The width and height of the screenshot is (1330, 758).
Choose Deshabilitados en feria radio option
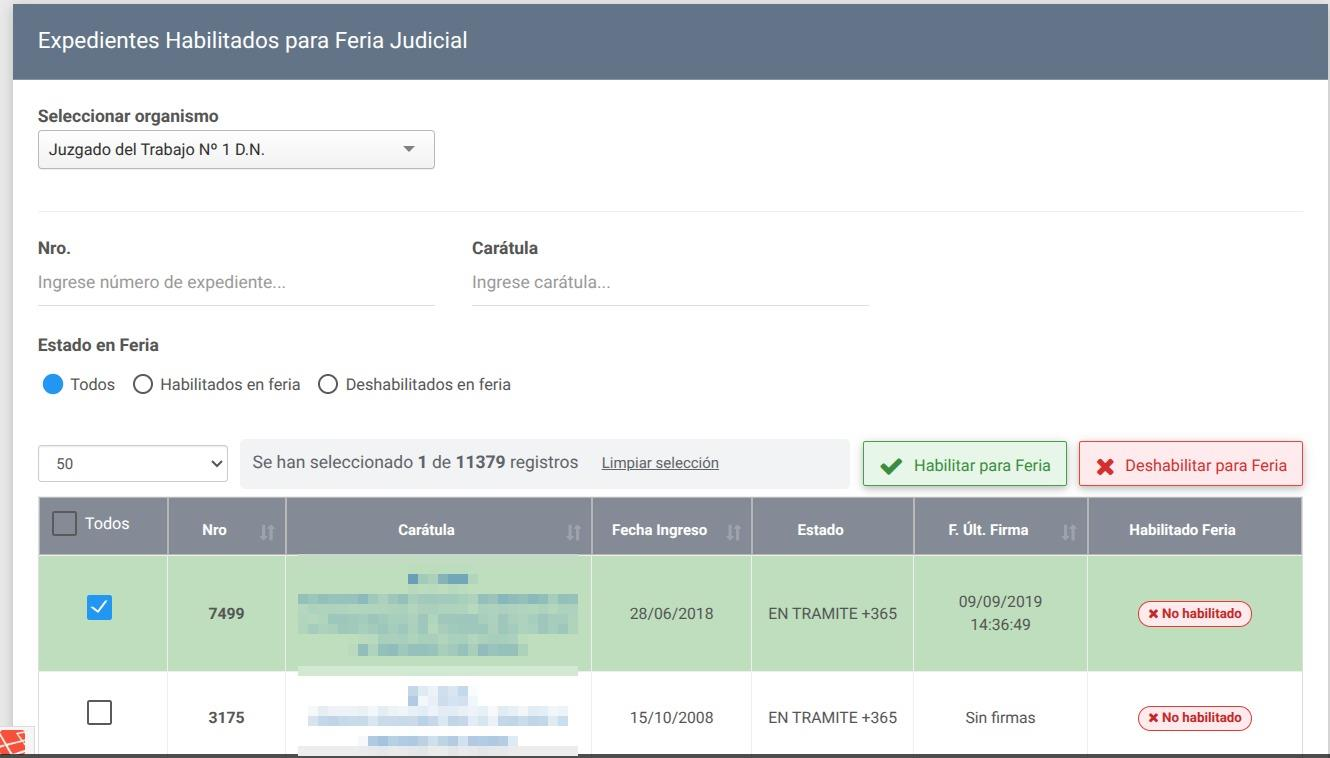328,385
